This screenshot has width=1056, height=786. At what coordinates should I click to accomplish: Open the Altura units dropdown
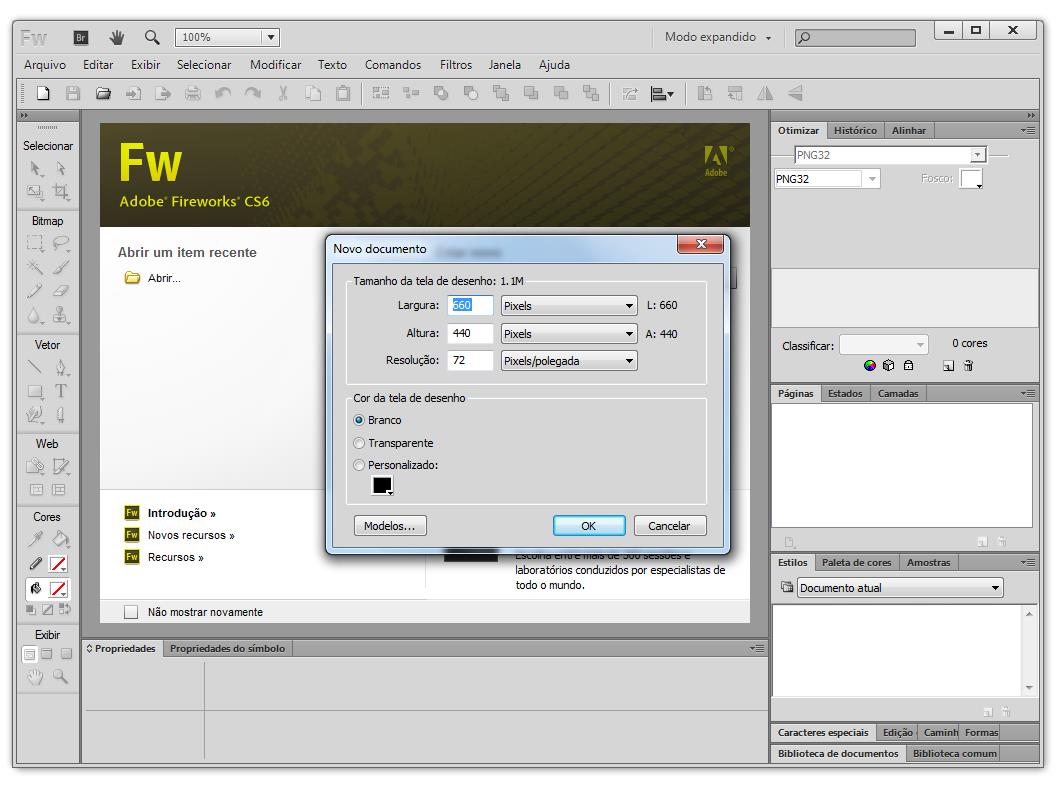coord(569,333)
